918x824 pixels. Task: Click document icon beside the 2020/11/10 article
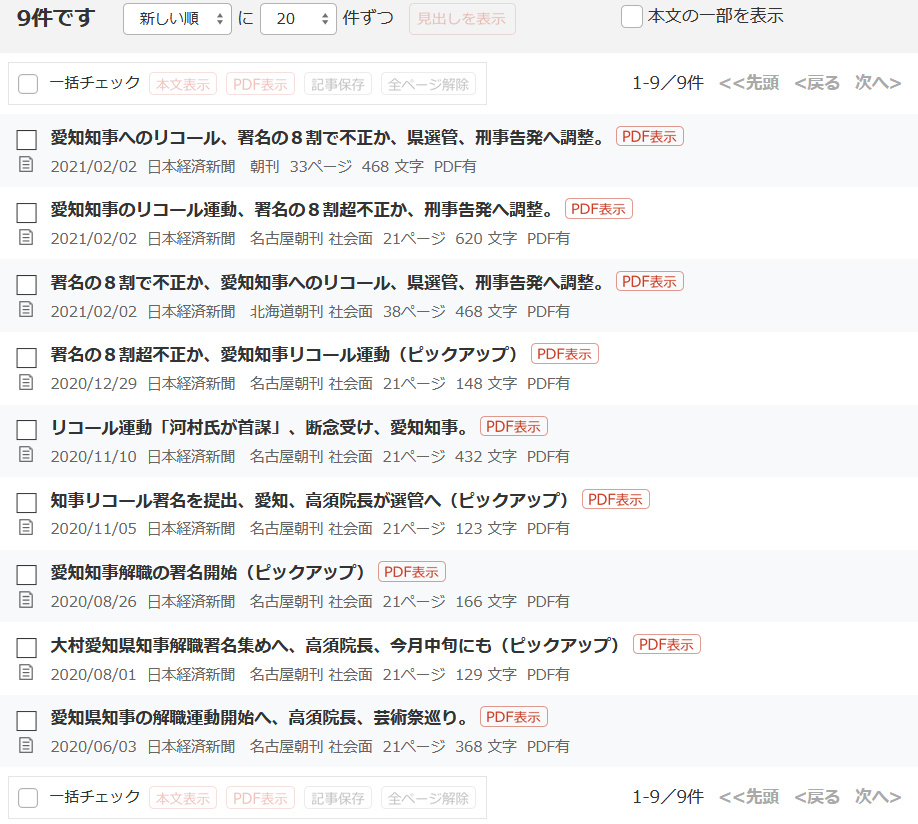tap(26, 455)
